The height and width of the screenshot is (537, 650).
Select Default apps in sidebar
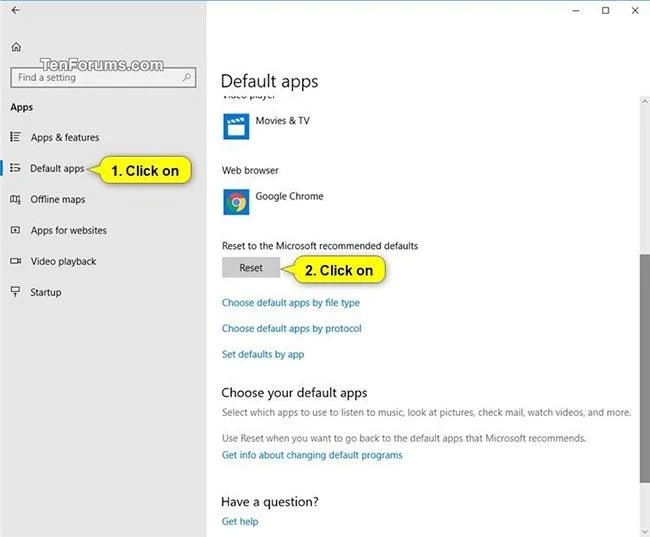tap(57, 168)
